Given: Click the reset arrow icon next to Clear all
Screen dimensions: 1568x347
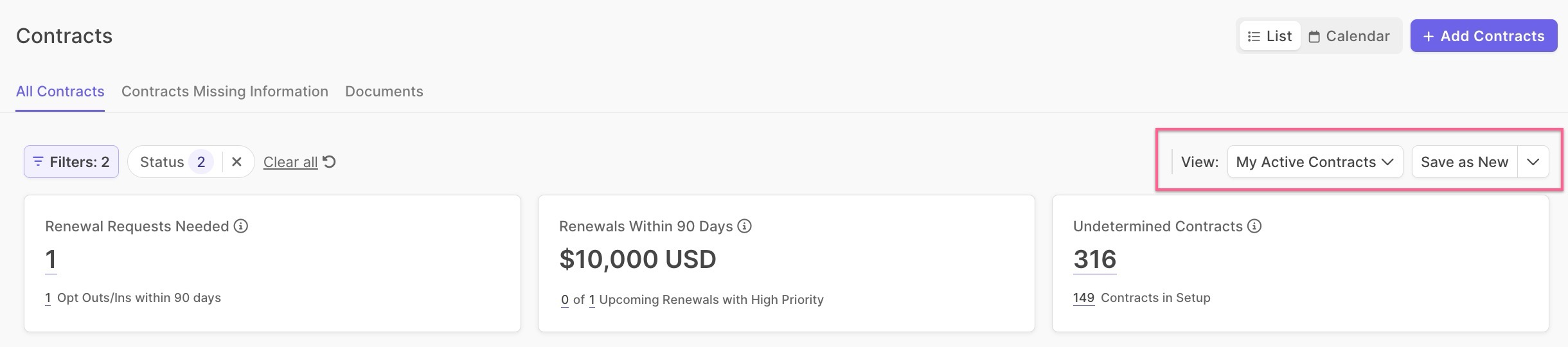Looking at the screenshot, I should click(330, 162).
